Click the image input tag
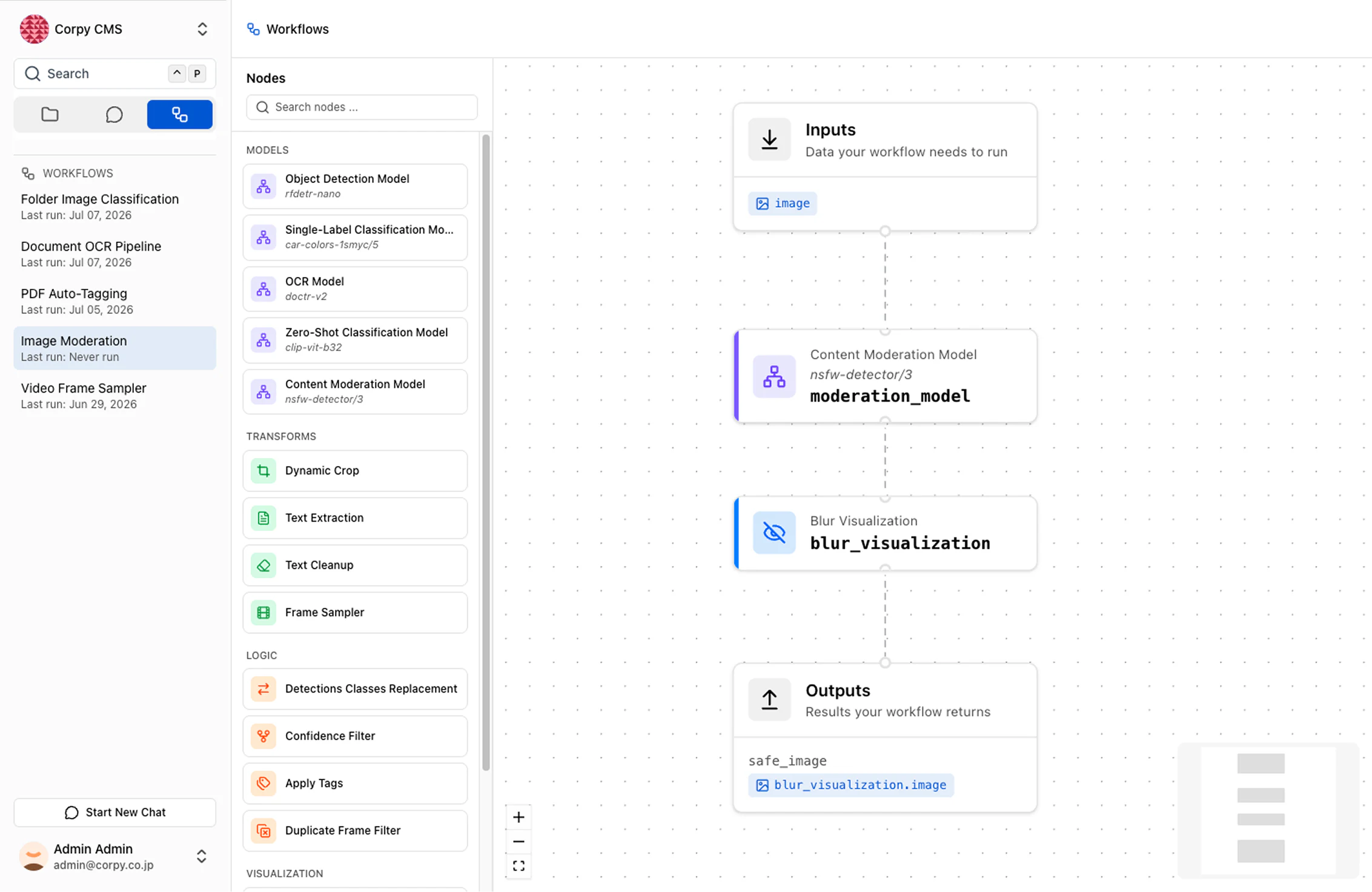This screenshot has width=1372, height=892. [x=782, y=204]
